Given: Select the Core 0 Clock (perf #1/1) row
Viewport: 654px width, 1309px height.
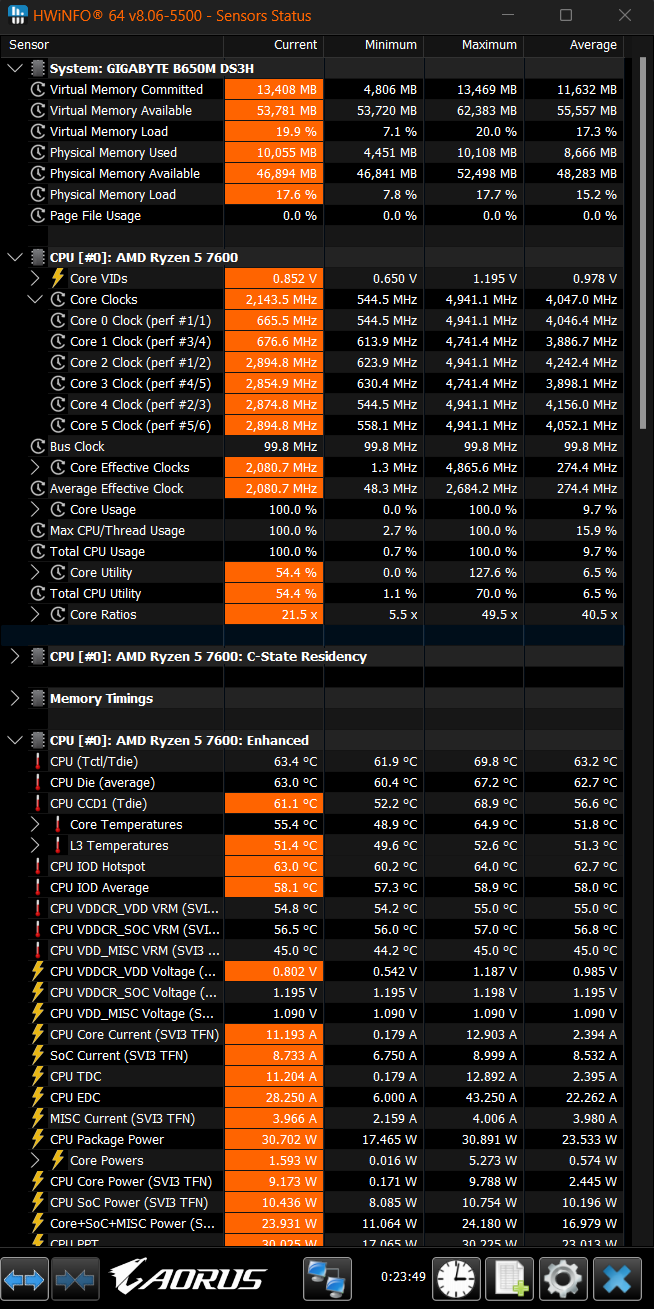Looking at the screenshot, I should click(x=312, y=320).
